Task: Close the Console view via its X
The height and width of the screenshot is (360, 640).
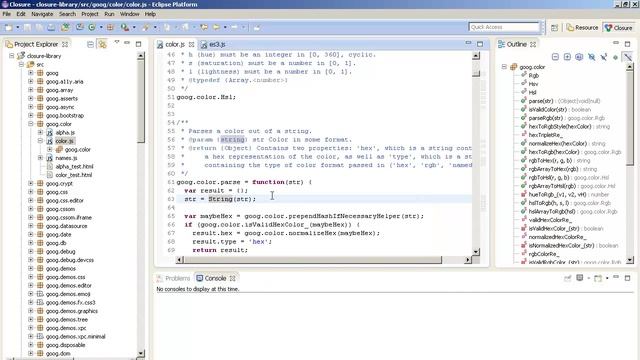Action: pyautogui.click(x=232, y=278)
